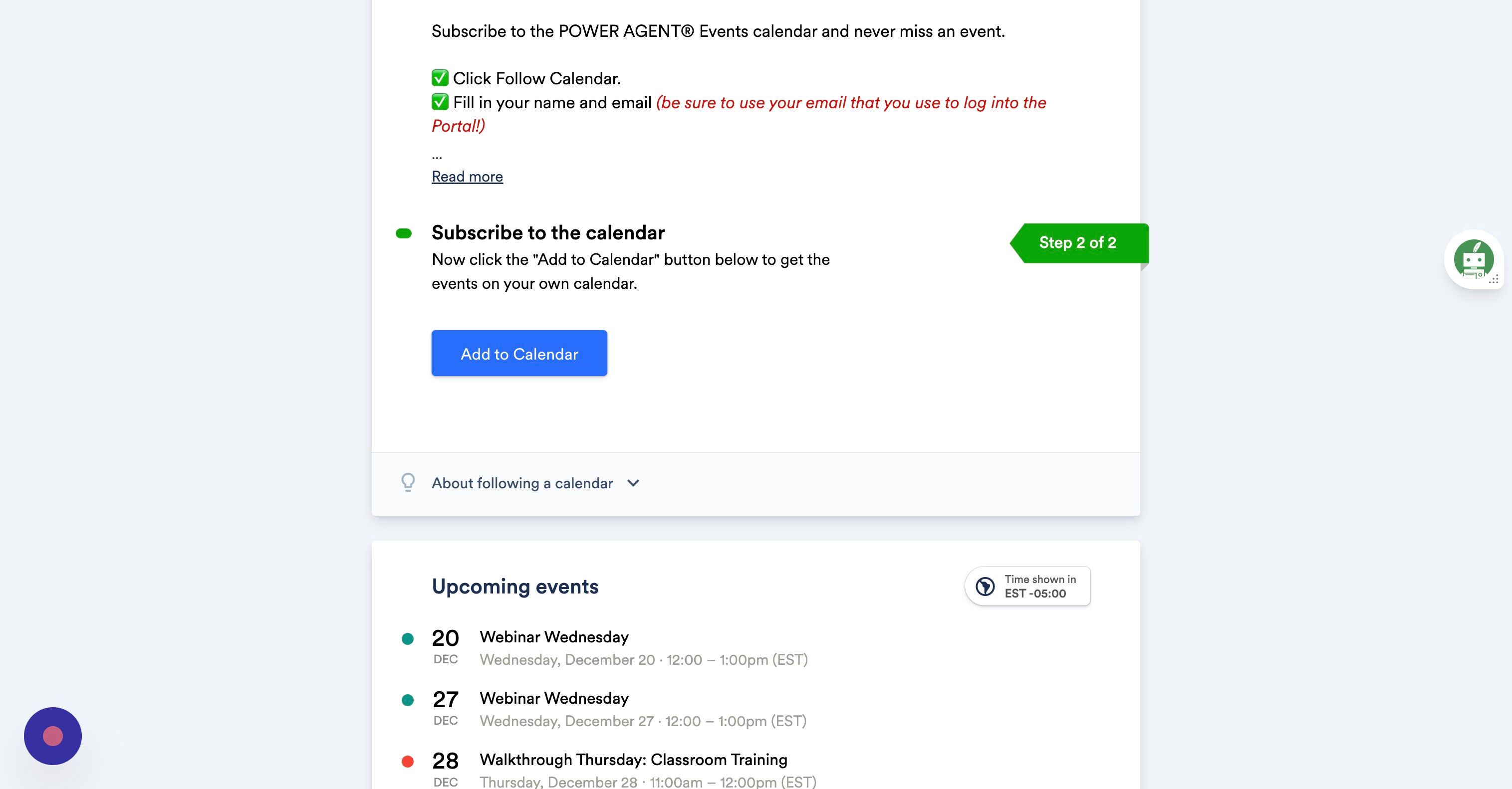Click the teal dot beside December 27
Screen dimensions: 1512x789
click(407, 700)
